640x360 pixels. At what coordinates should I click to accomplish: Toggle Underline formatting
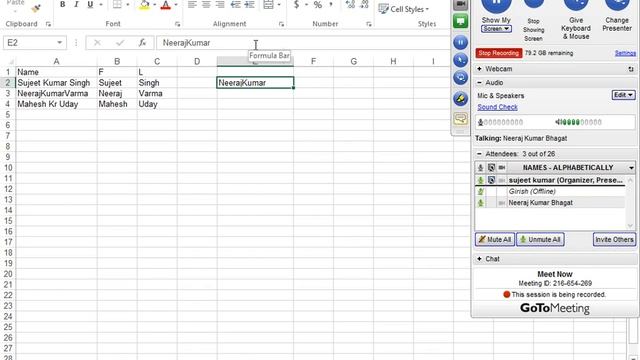[x=90, y=4]
